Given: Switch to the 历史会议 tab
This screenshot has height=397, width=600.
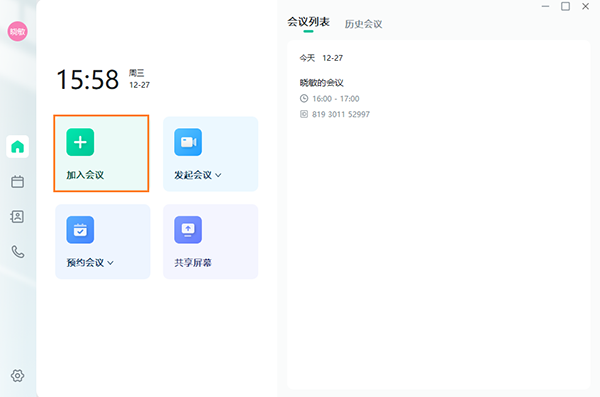Looking at the screenshot, I should coord(364,24).
